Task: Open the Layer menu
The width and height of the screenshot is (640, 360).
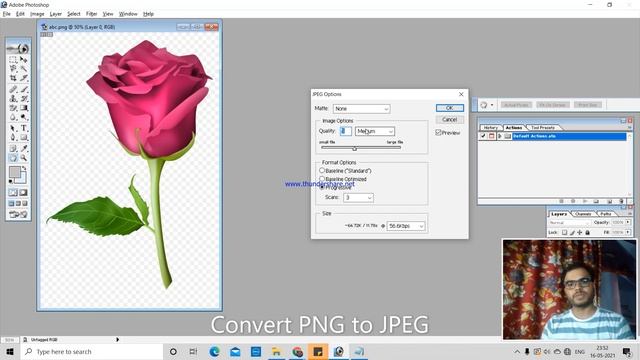Action: 56,14
